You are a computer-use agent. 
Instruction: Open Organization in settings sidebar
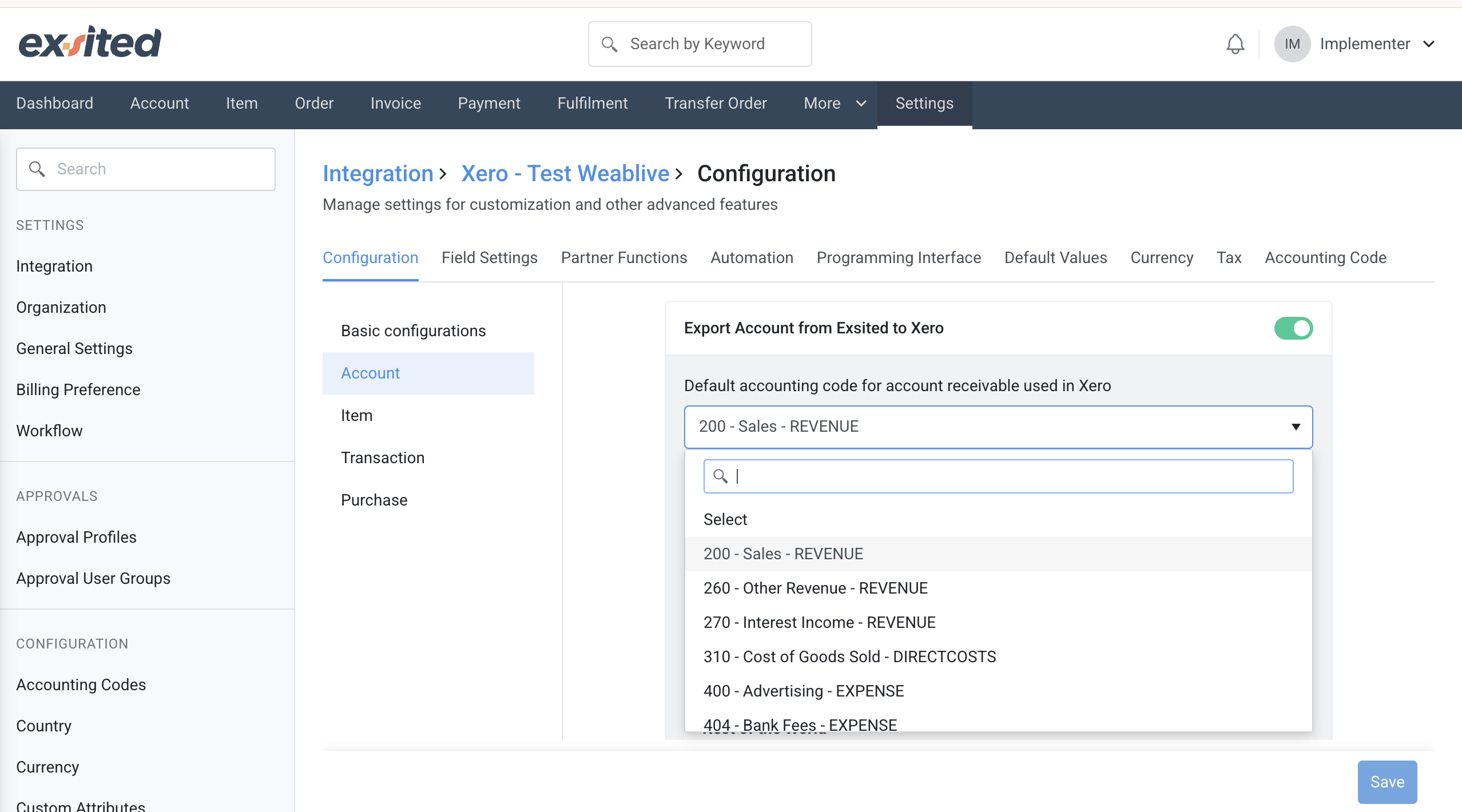[61, 308]
